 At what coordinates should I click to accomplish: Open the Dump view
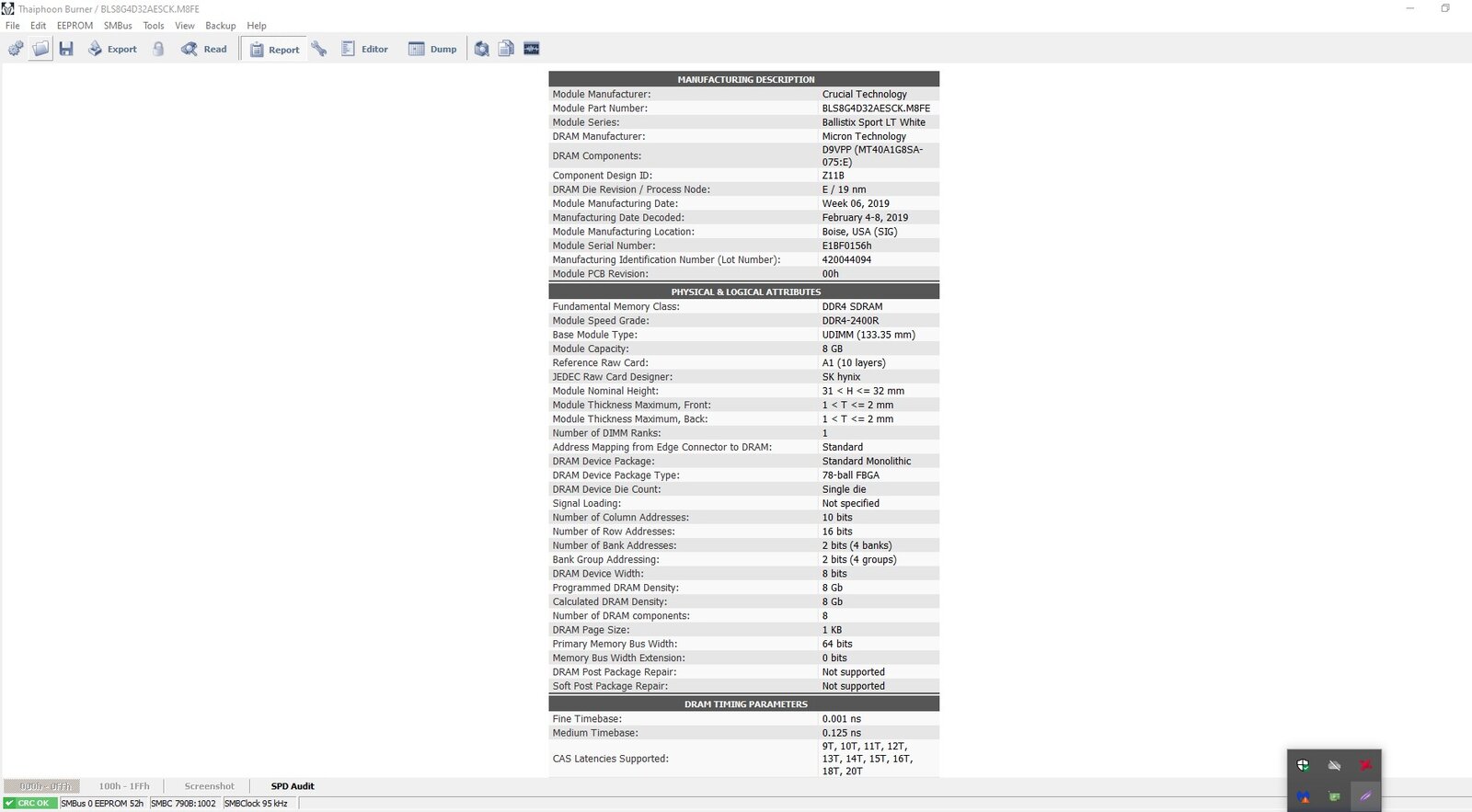coord(432,49)
